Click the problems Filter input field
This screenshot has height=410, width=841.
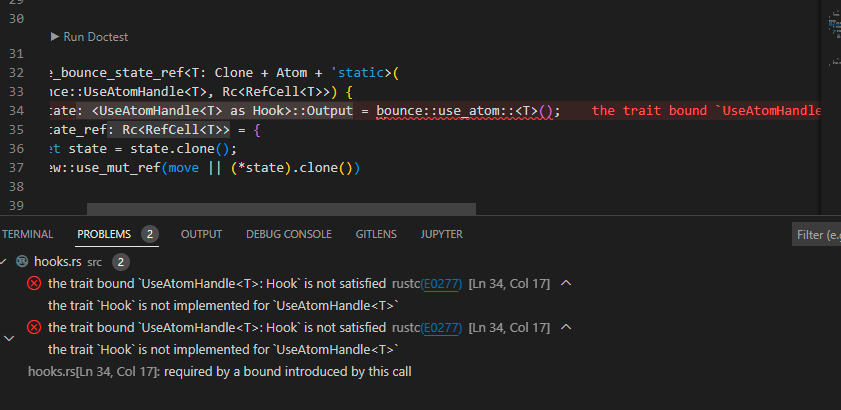(x=816, y=235)
